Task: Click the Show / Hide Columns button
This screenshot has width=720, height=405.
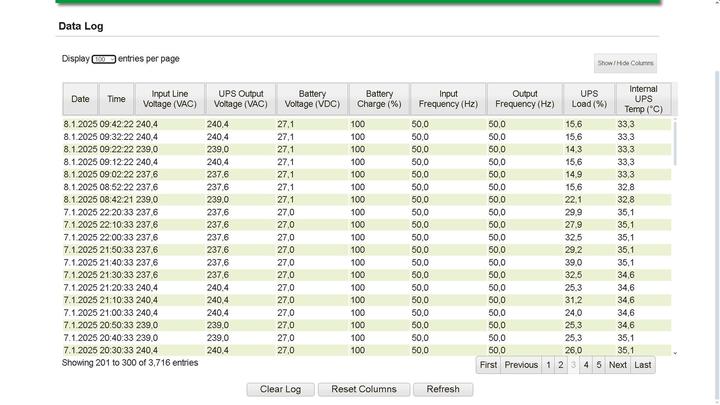Action: tap(625, 63)
